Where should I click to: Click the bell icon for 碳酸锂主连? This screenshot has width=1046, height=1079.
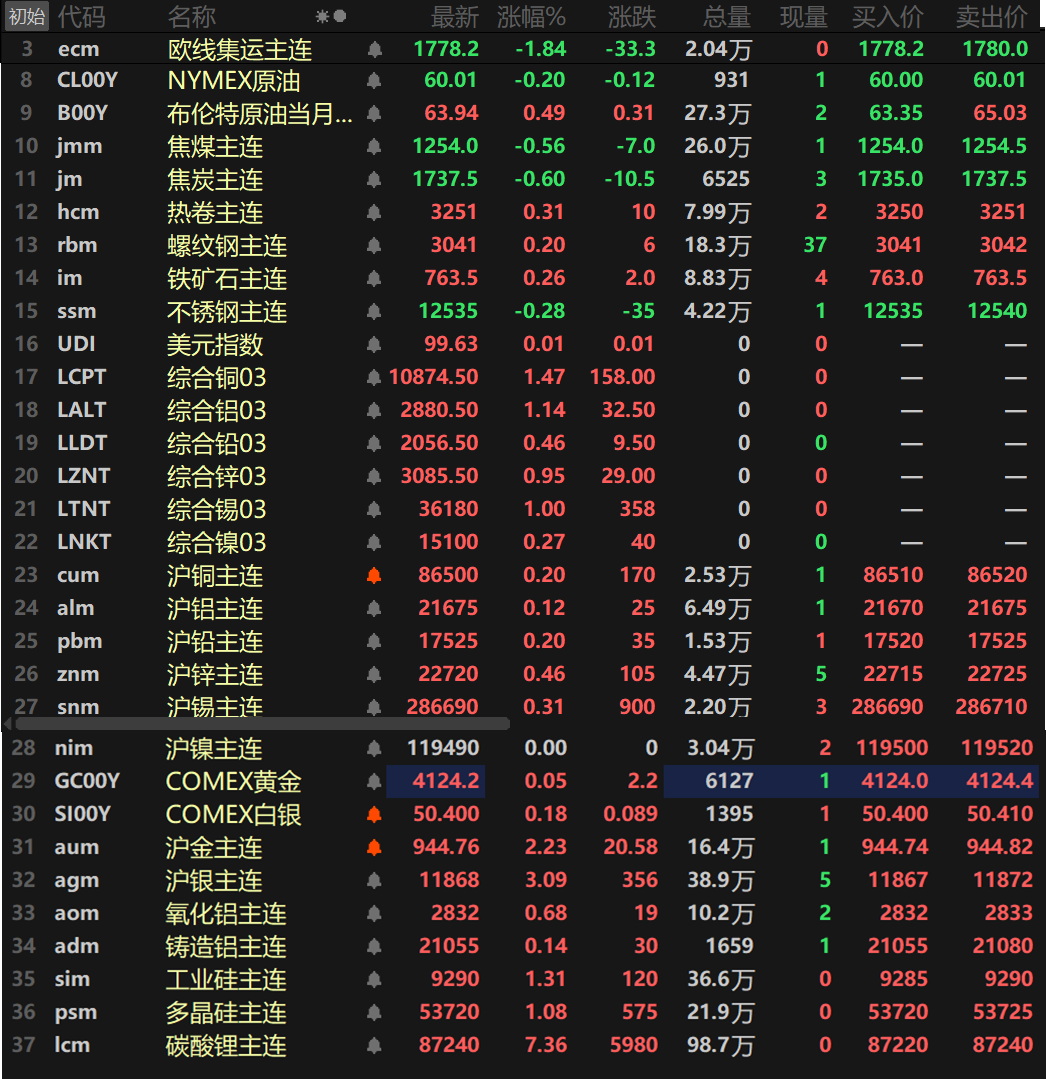(374, 1045)
